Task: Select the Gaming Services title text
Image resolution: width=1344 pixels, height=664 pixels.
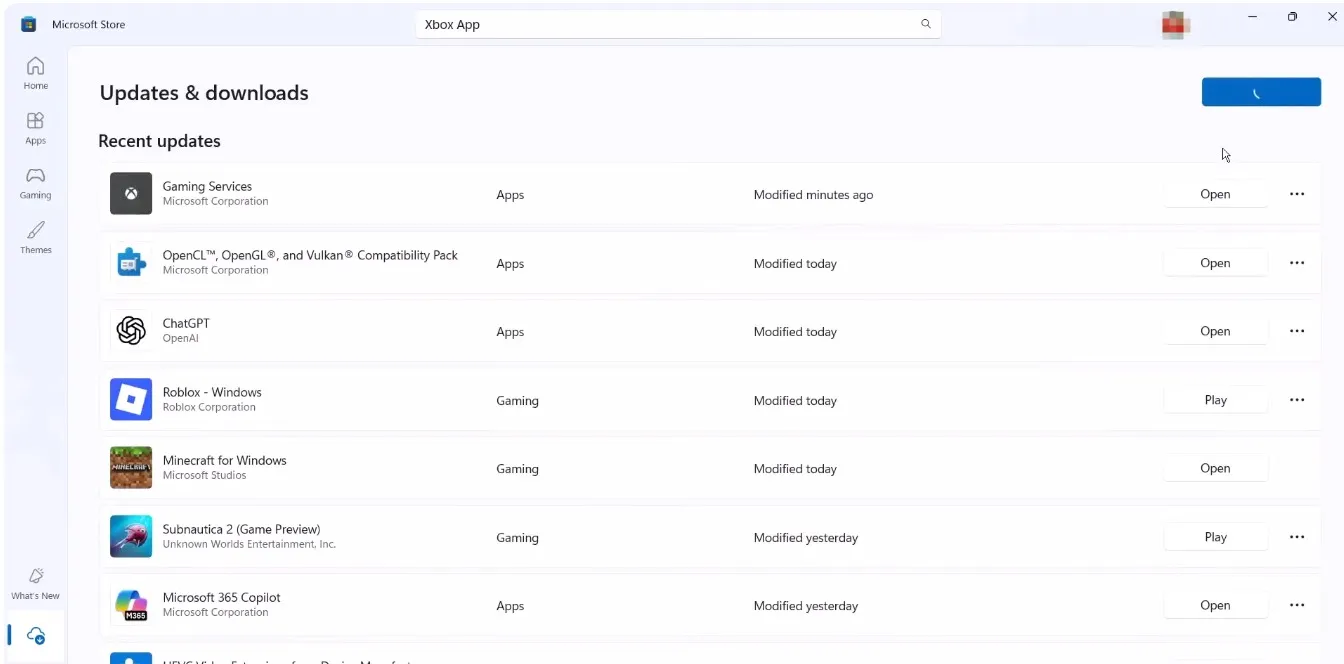Action: point(207,186)
